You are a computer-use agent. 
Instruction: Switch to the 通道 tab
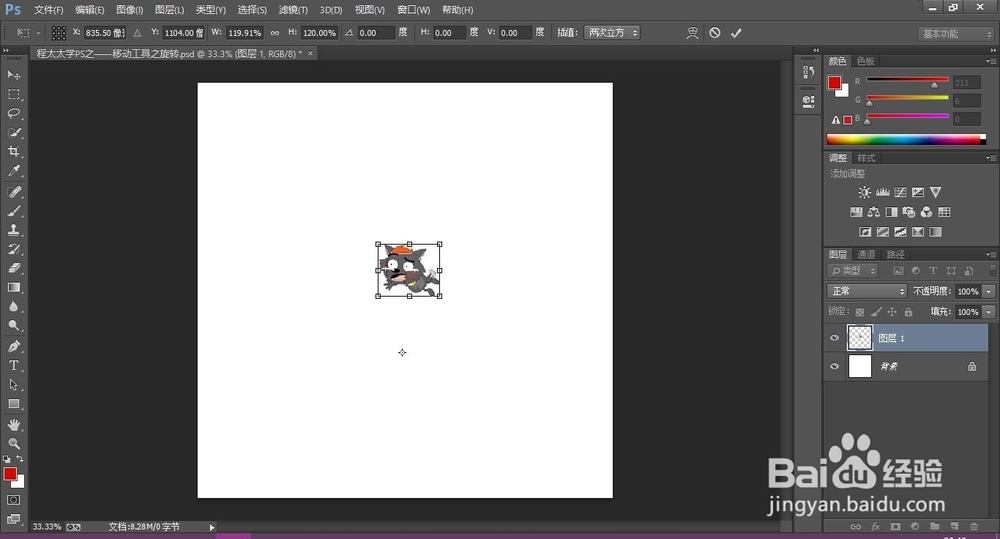[866, 255]
